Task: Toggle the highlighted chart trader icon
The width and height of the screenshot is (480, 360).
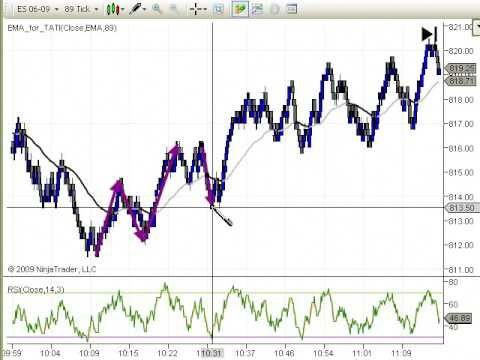Action: pos(240,9)
